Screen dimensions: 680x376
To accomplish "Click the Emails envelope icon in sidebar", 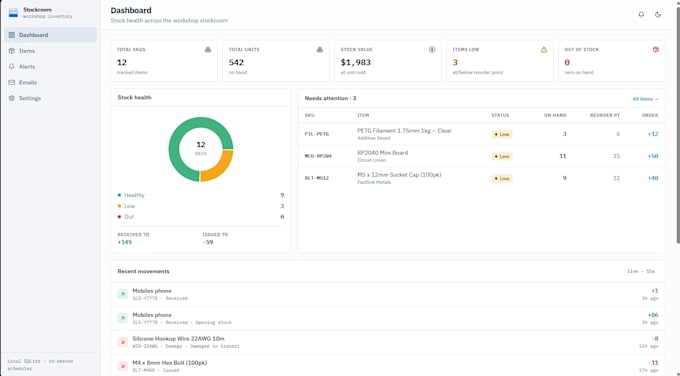I will 12,82.
